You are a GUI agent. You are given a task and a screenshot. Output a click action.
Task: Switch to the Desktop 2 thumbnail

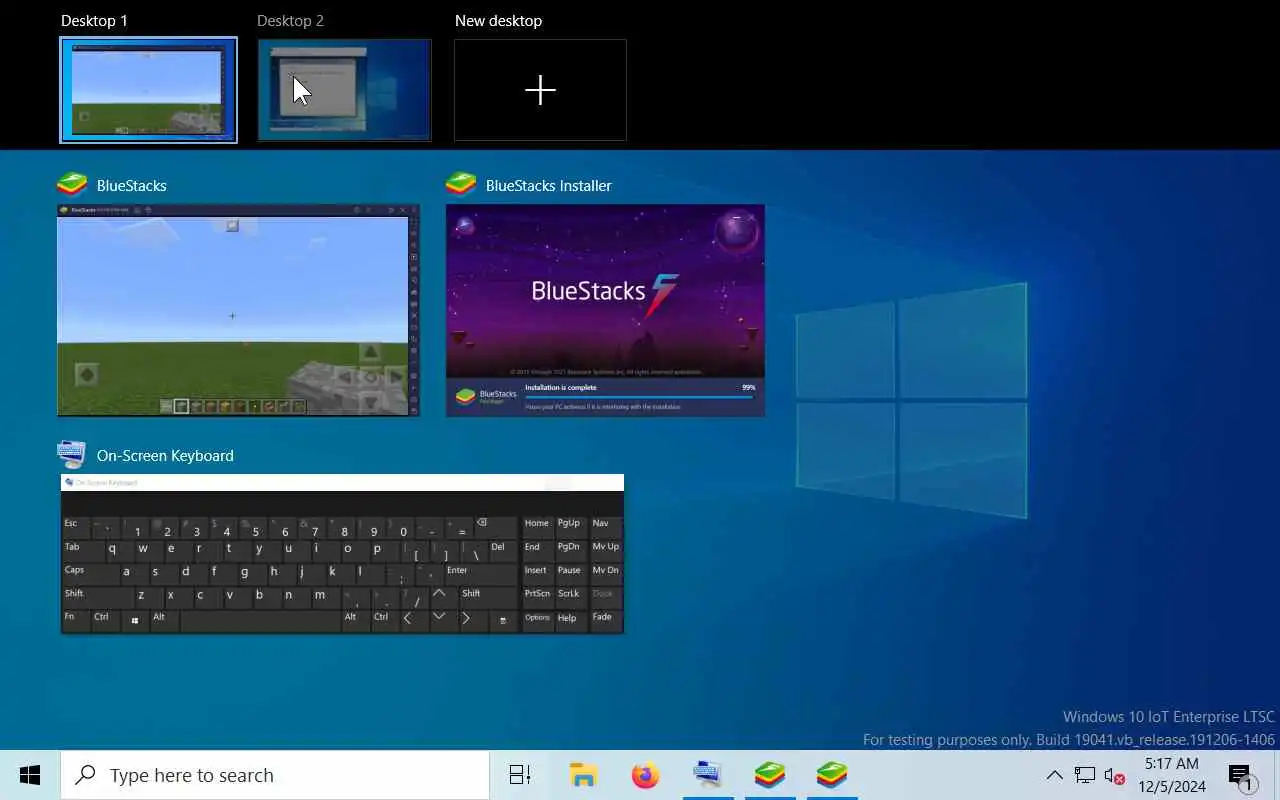click(344, 90)
